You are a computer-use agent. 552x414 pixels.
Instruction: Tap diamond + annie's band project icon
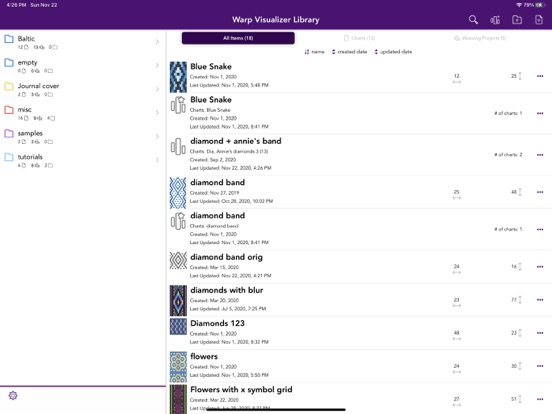178,146
